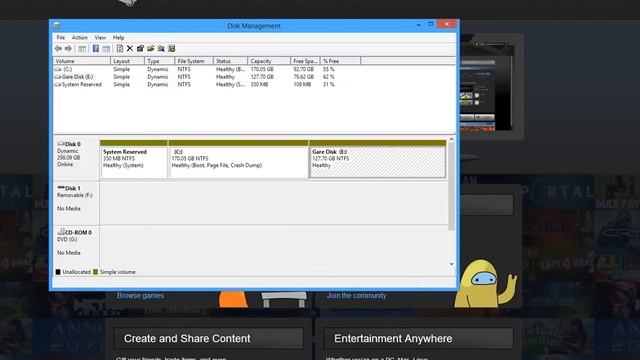This screenshot has width=640, height=360.
Task: Click the scrollbar down arrow in disk pane
Action: tap(451, 264)
